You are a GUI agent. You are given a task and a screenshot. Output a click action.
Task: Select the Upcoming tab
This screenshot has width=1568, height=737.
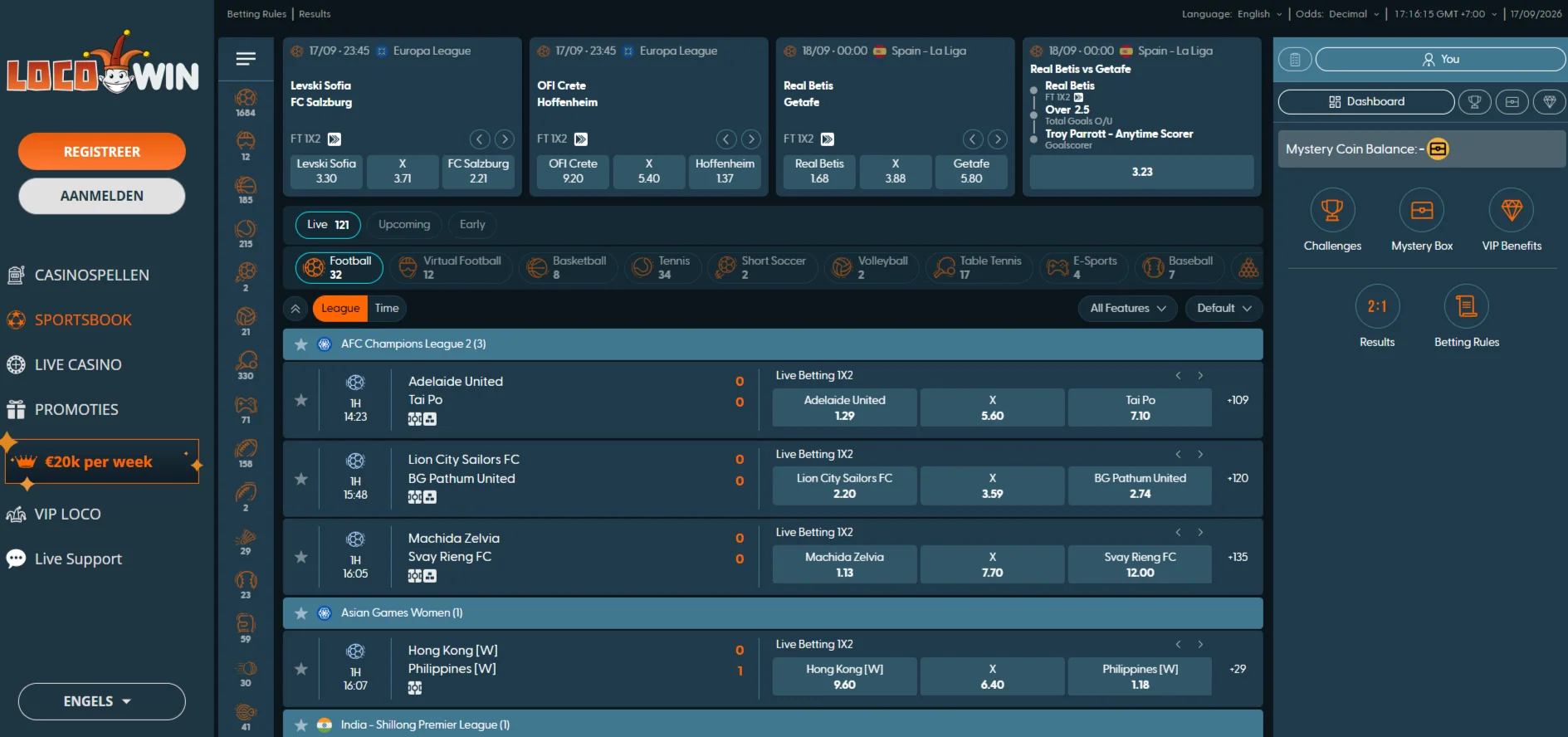click(404, 225)
